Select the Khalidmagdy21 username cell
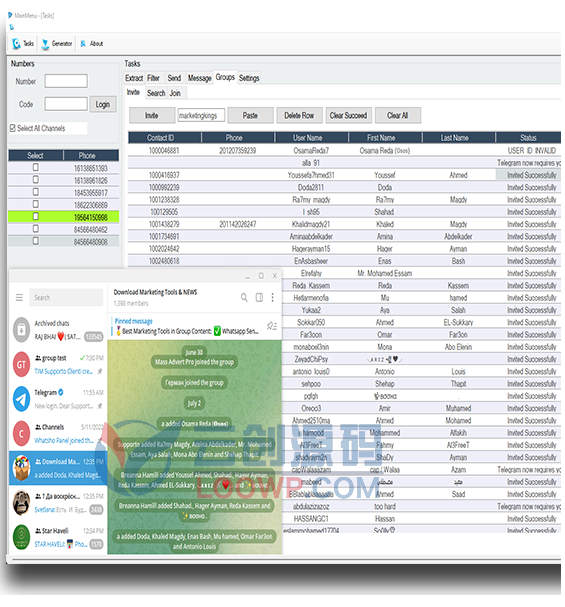The width and height of the screenshot is (565, 607). point(311,224)
